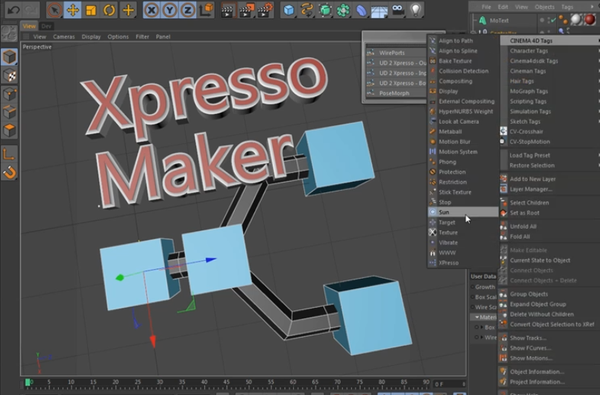Activate the Rotate tool
The image size is (600, 395).
109,10
